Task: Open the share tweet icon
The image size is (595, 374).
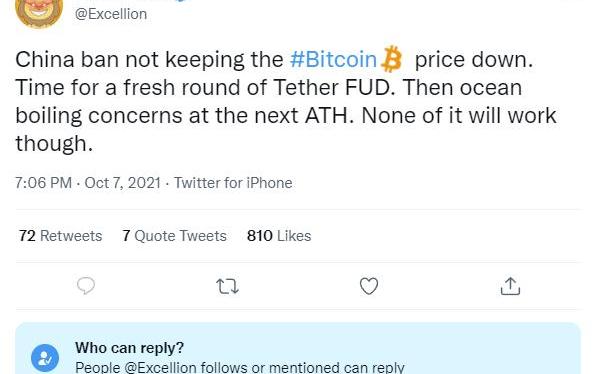Action: 510,286
